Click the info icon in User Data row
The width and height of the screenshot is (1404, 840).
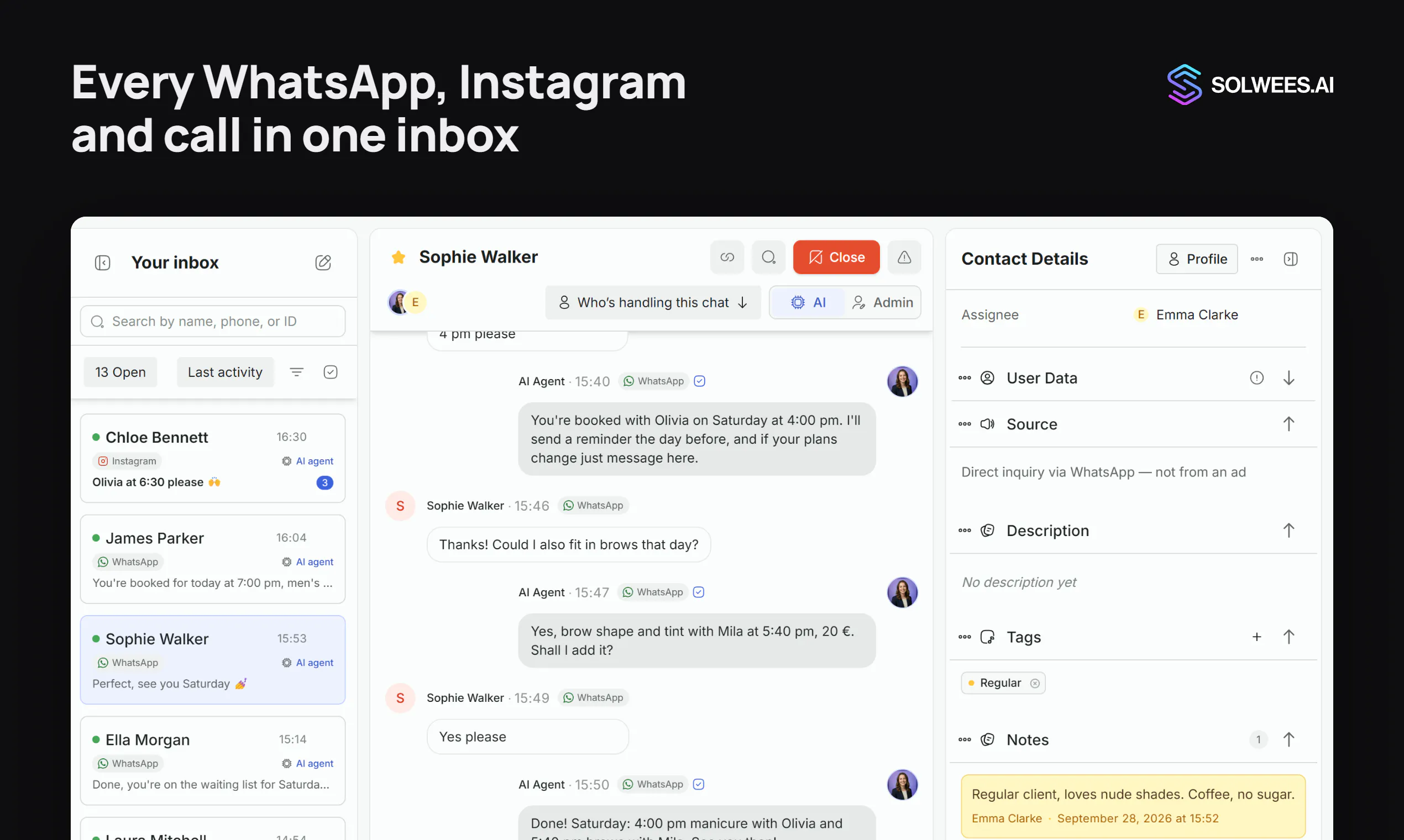tap(1257, 378)
